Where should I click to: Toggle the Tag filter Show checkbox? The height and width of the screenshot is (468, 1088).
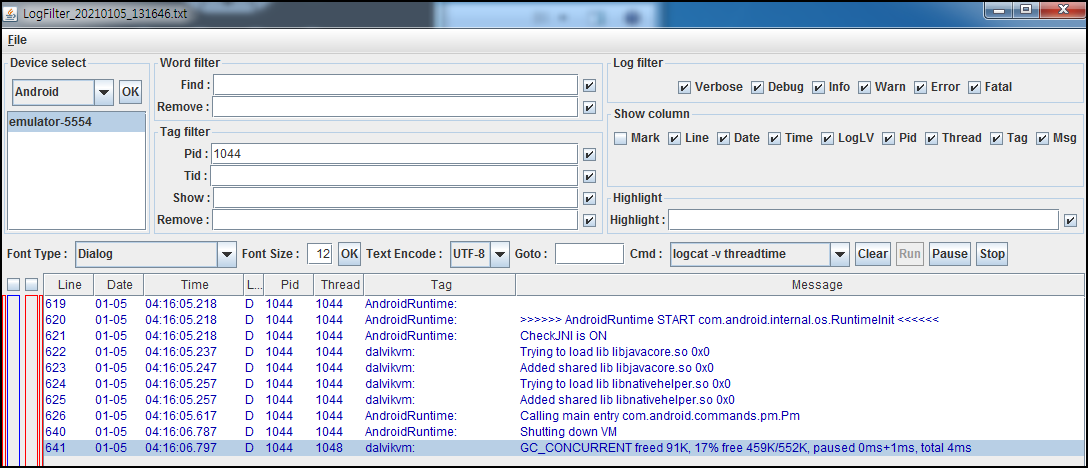pyautogui.click(x=590, y=198)
